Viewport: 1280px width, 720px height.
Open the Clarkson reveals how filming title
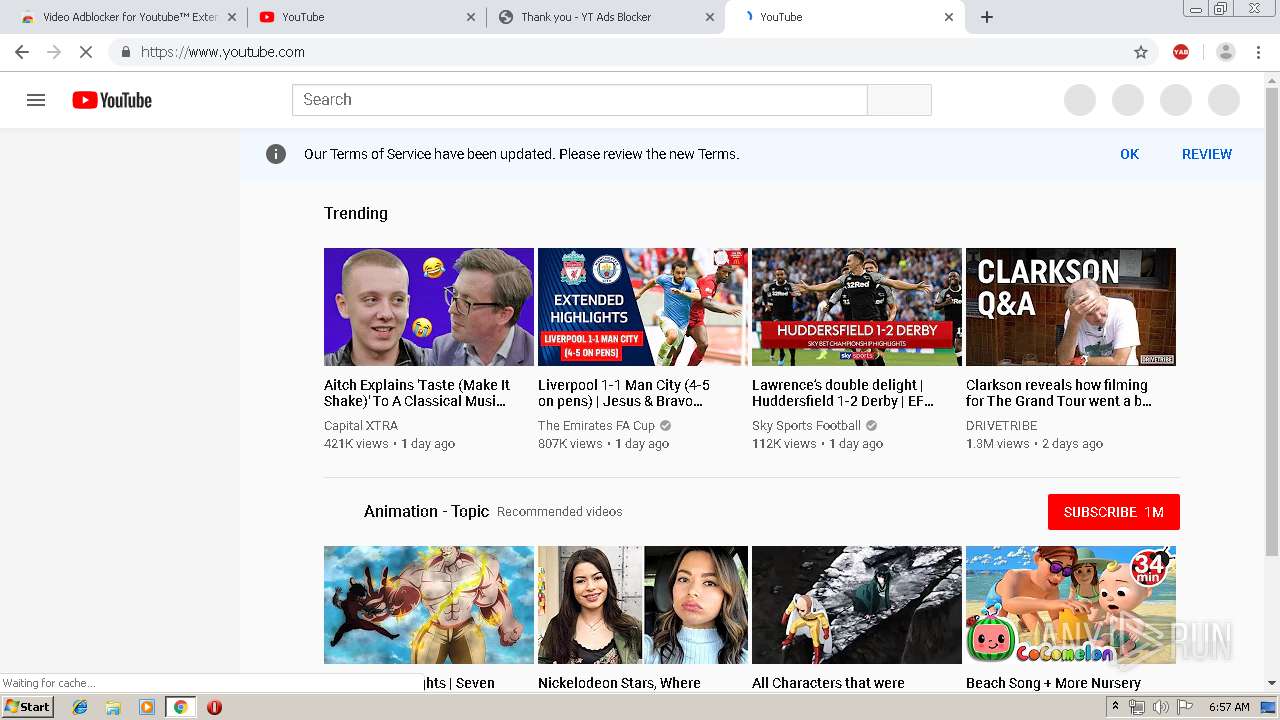click(1059, 393)
